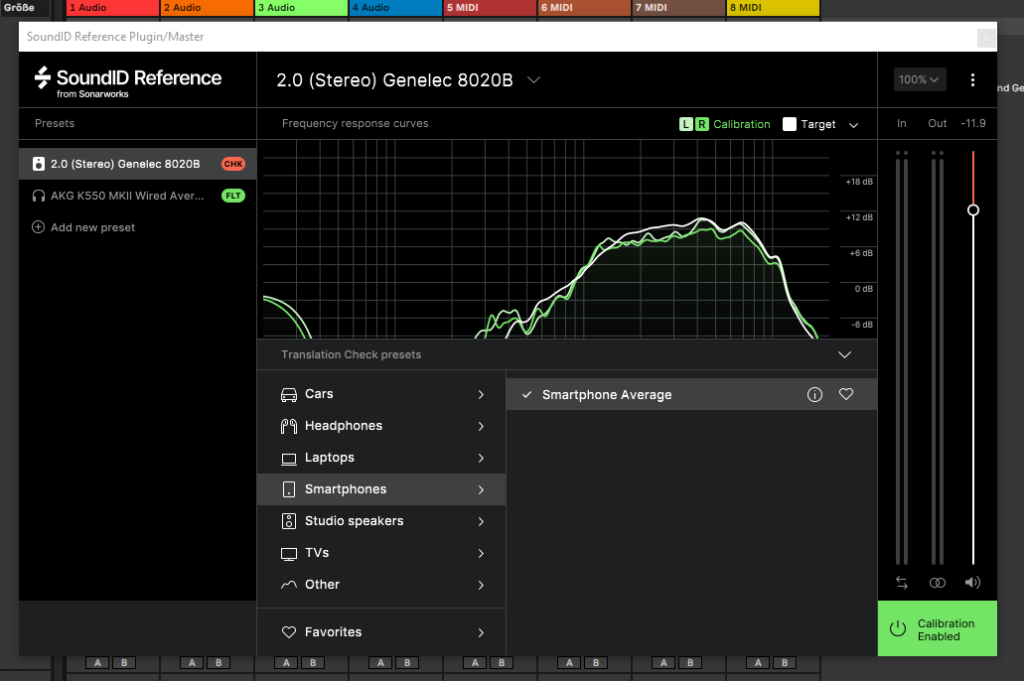Click the speaker icon in the Studio speakers row
Viewport: 1024px width, 681px height.
click(289, 521)
